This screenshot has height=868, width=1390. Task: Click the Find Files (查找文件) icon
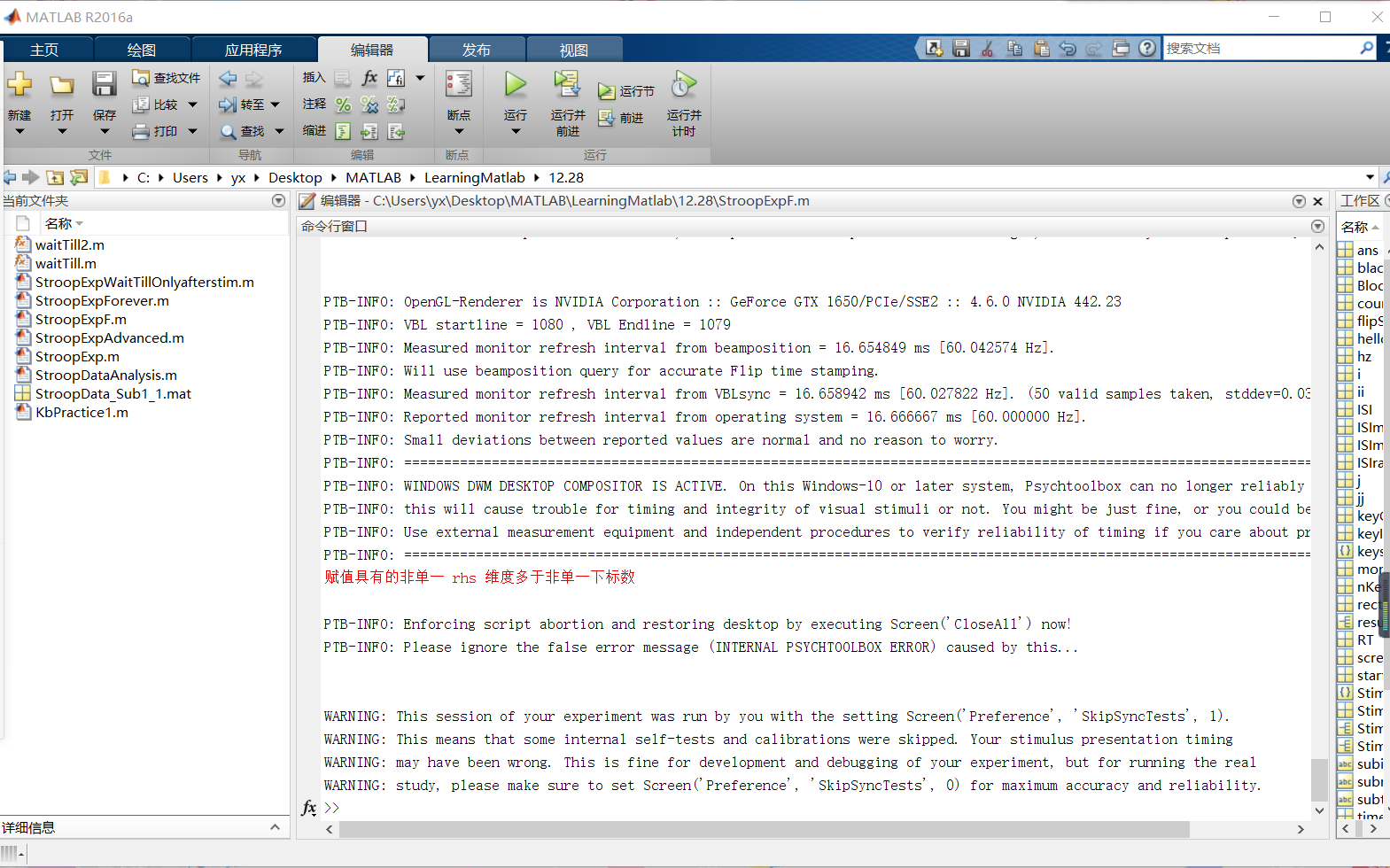point(140,78)
